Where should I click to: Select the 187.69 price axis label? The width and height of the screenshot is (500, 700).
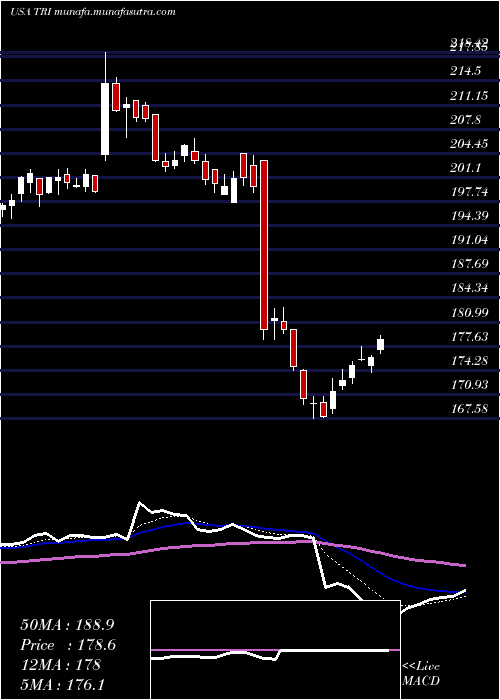pyautogui.click(x=469, y=264)
